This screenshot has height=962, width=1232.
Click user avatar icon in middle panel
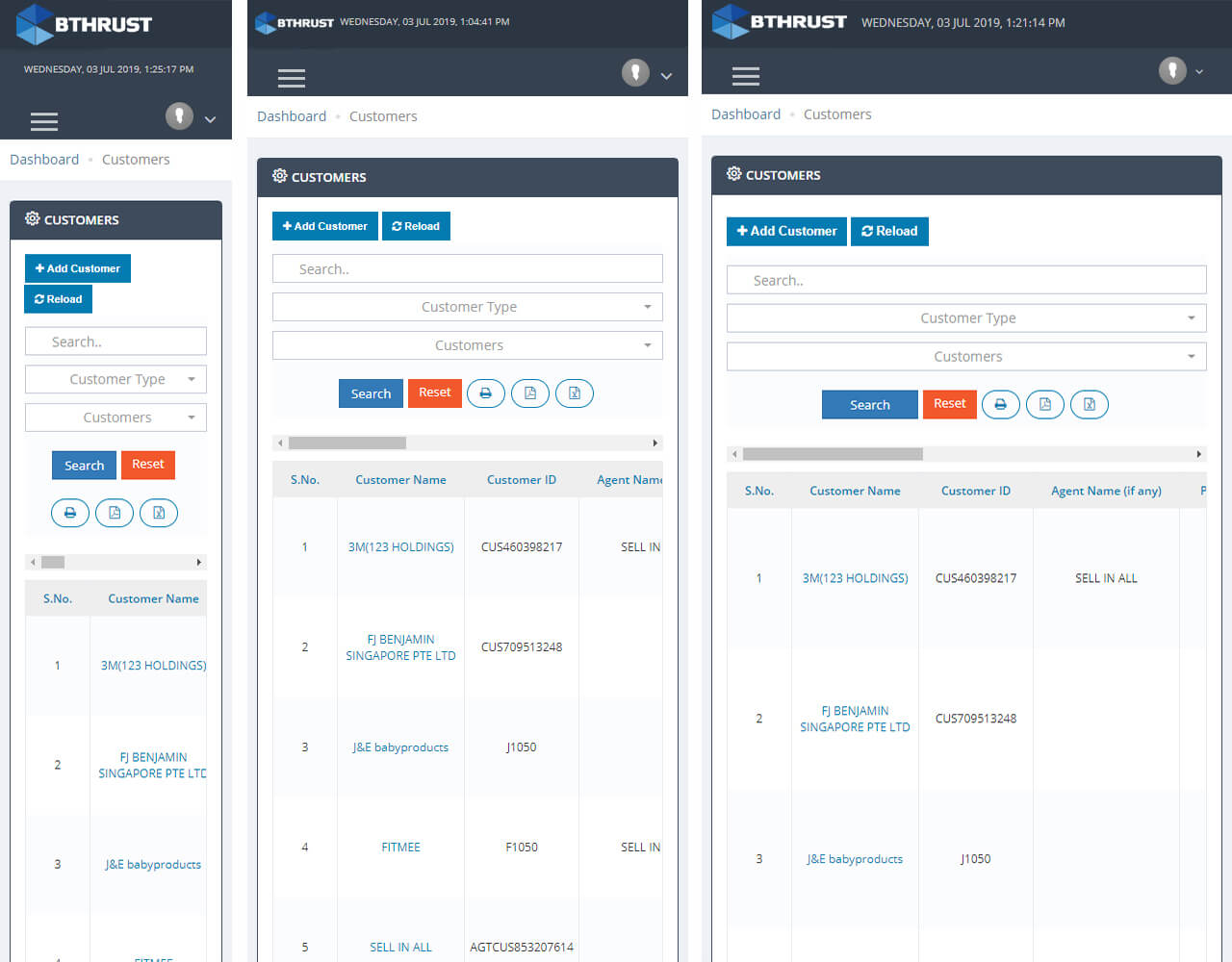click(x=635, y=72)
